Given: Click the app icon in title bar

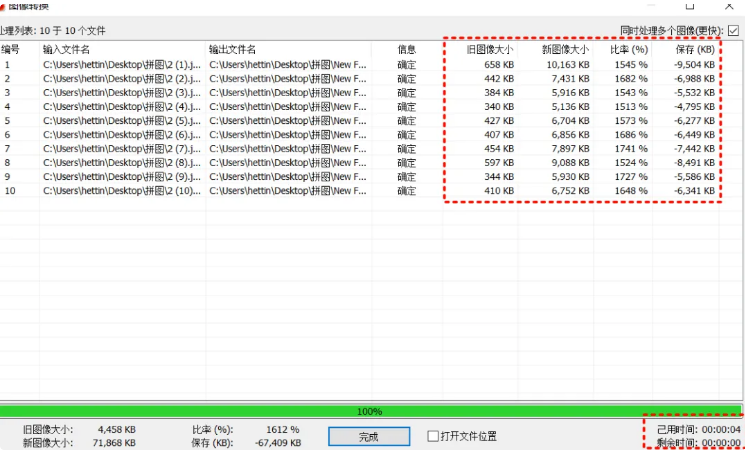Looking at the screenshot, I should (7, 4).
